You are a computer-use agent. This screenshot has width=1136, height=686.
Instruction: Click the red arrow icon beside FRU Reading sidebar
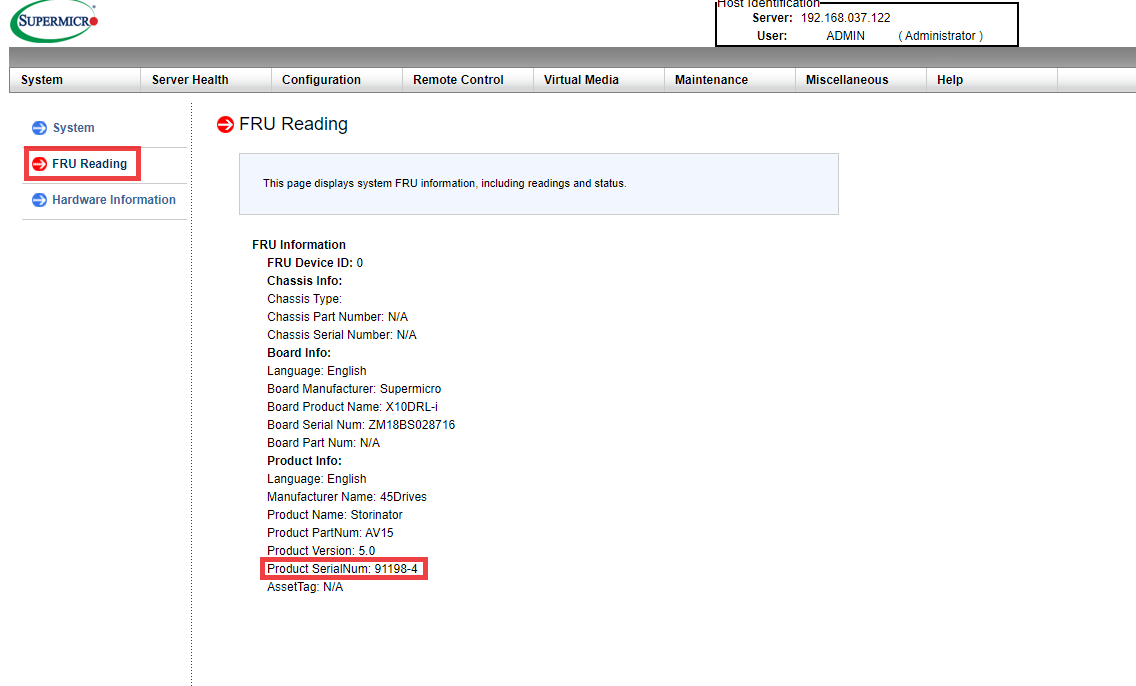pos(39,164)
